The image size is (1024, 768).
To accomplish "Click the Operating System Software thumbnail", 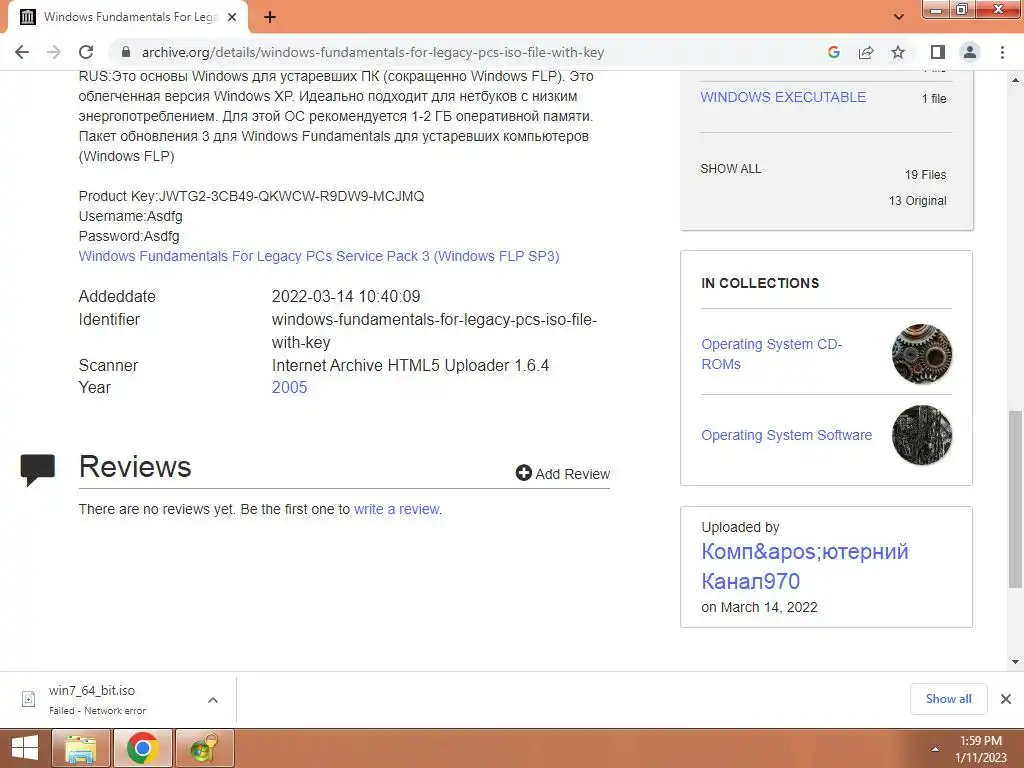I will pyautogui.click(x=921, y=435).
